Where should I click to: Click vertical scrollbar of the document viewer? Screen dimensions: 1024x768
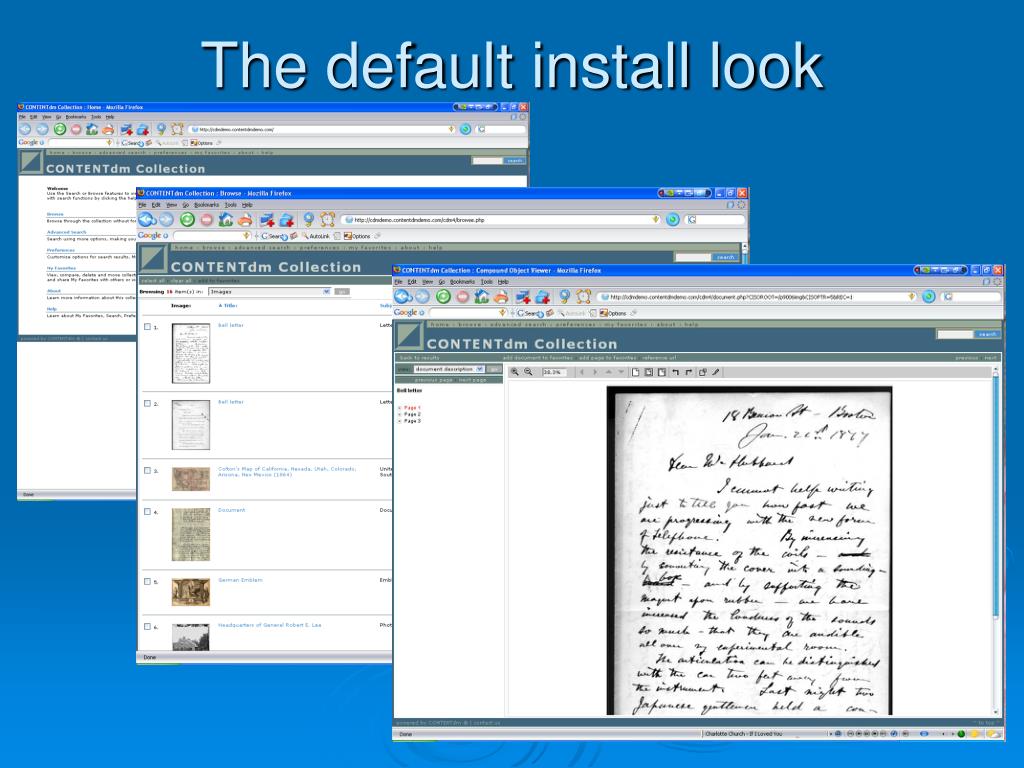click(996, 541)
